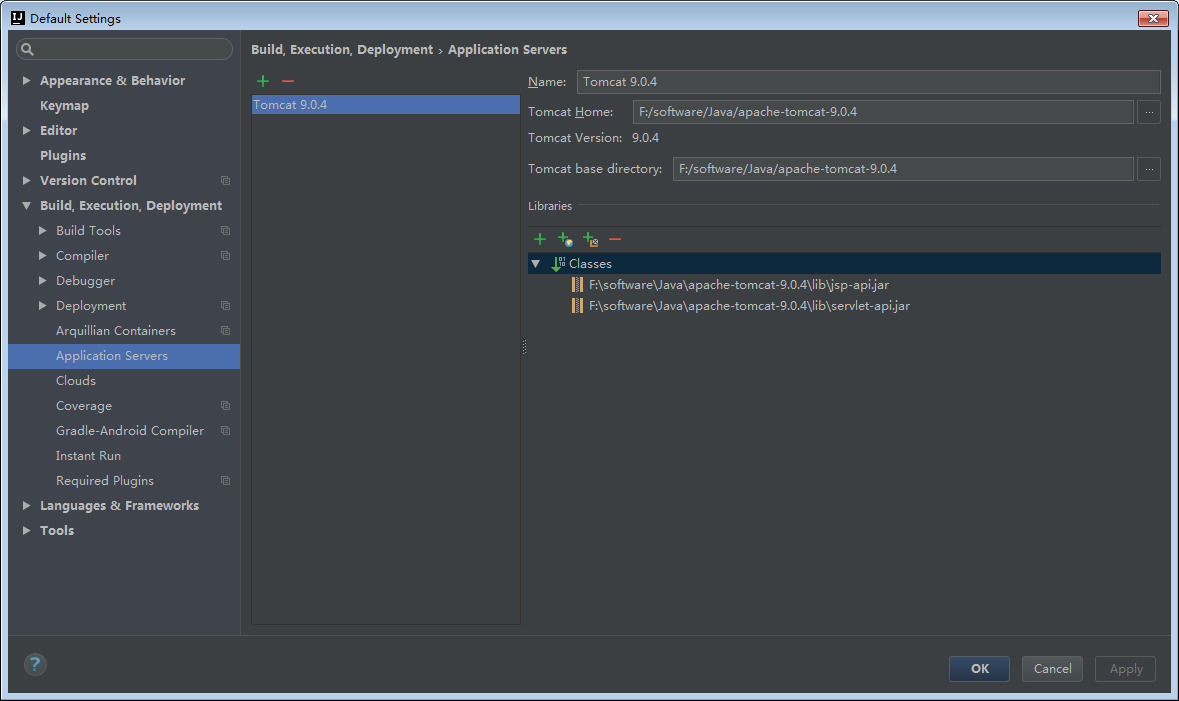Select the jsp-api.jar library path

tap(738, 285)
